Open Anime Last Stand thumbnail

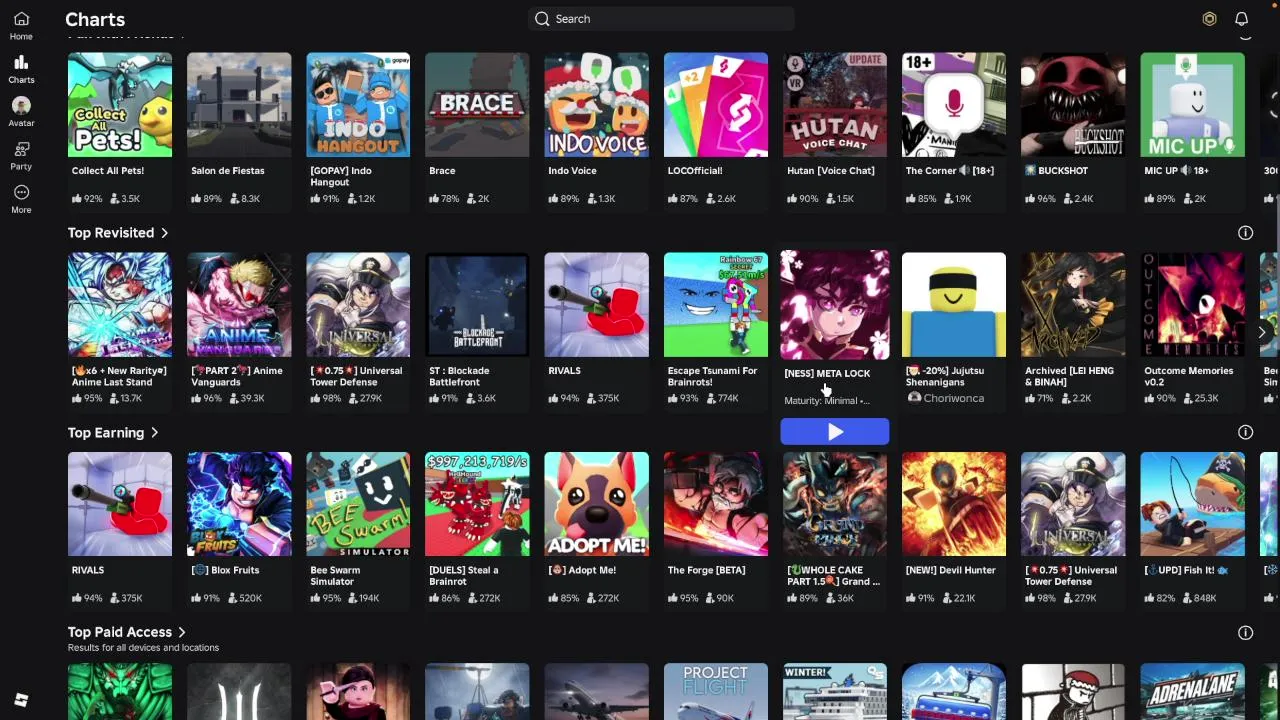[x=120, y=305]
